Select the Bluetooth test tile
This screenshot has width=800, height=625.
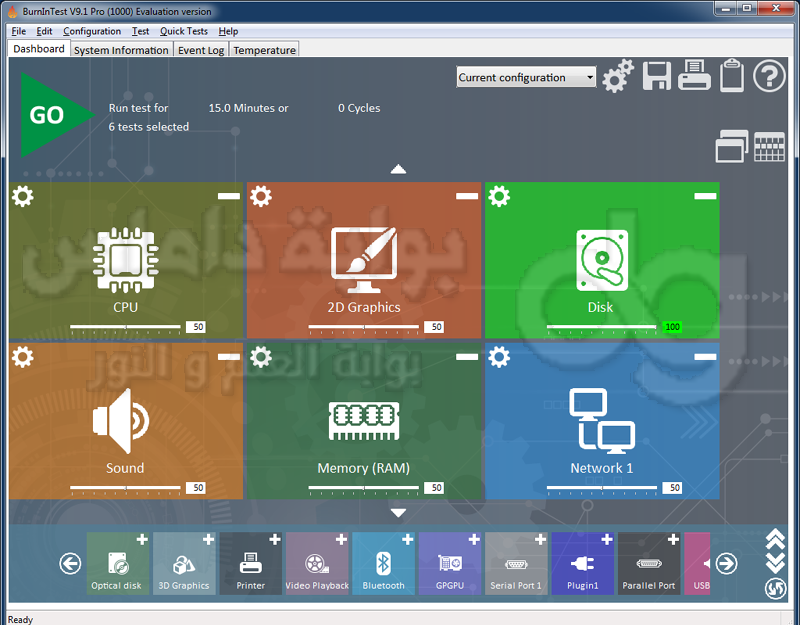383,563
